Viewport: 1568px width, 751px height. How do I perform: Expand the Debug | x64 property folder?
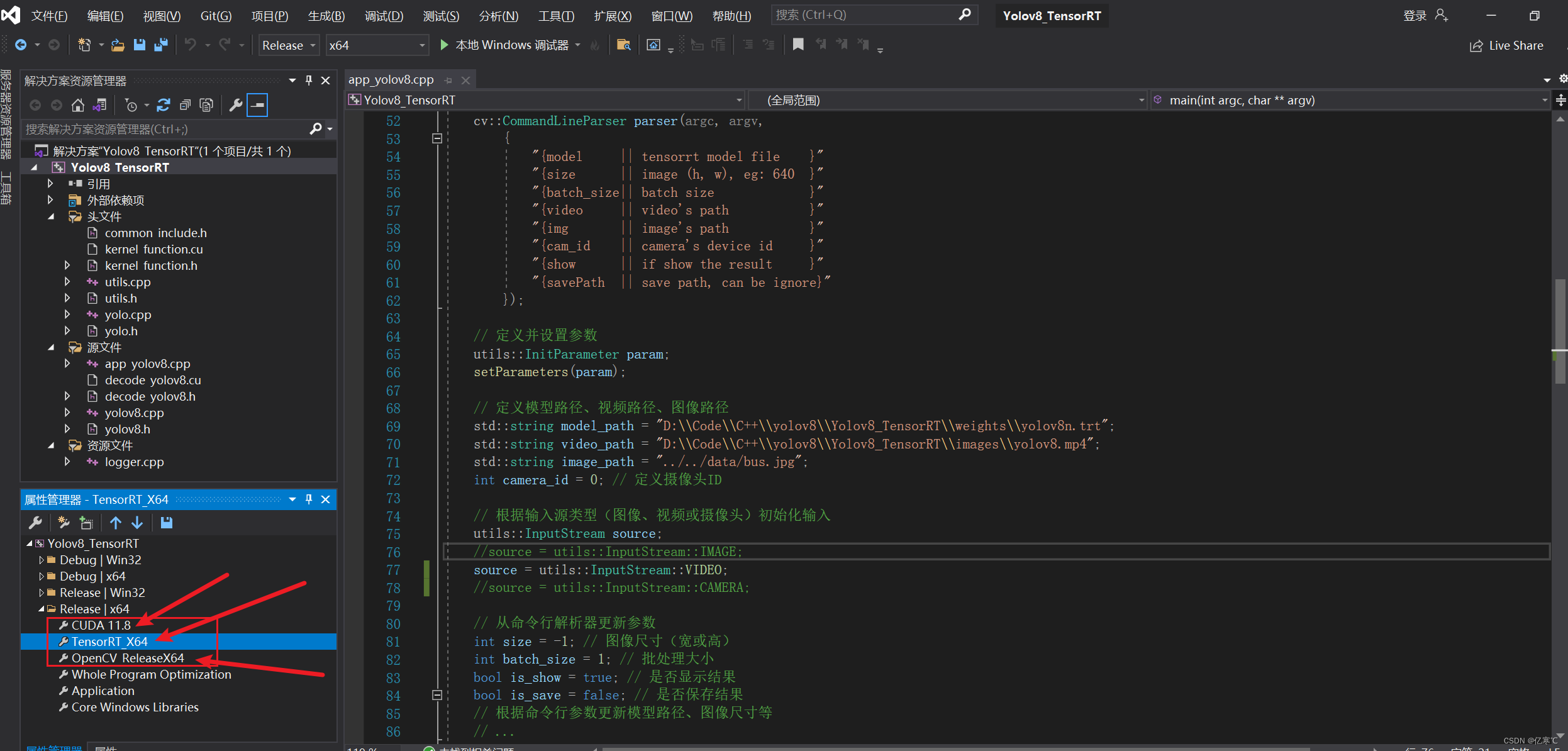pyautogui.click(x=42, y=576)
